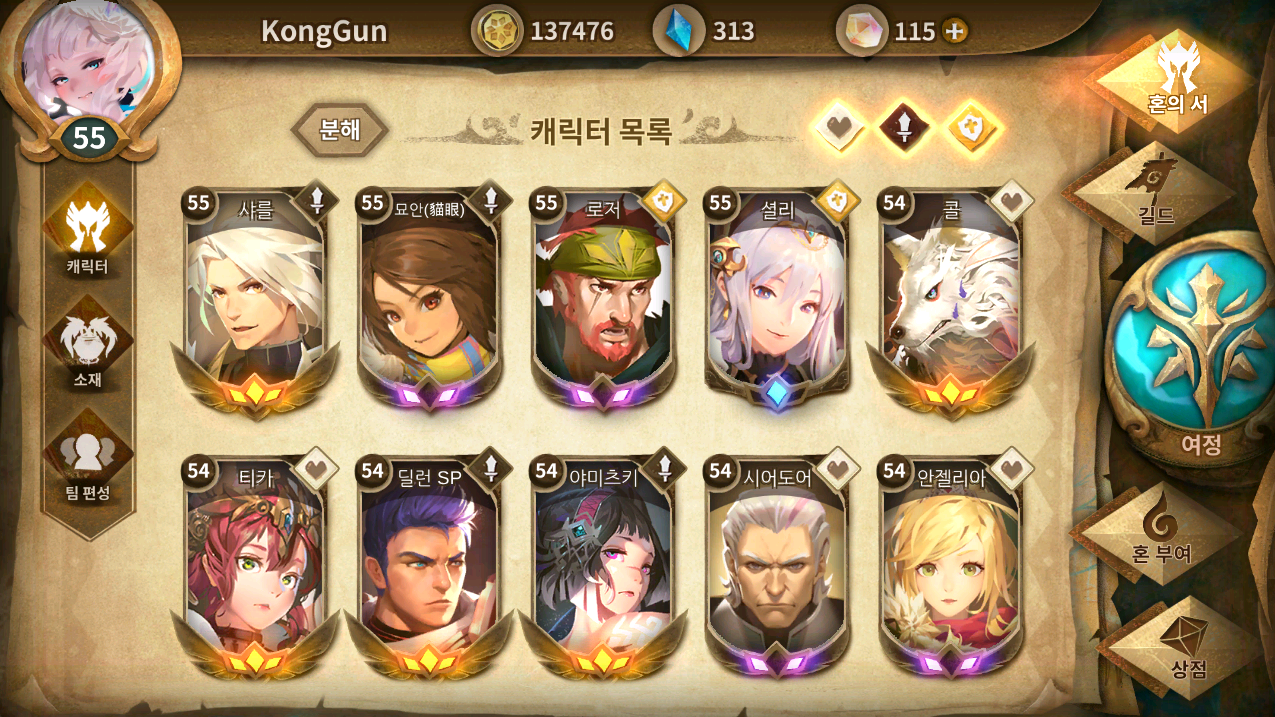The height and width of the screenshot is (717, 1275).
Task: Toggle the sword type filter
Action: click(x=904, y=127)
